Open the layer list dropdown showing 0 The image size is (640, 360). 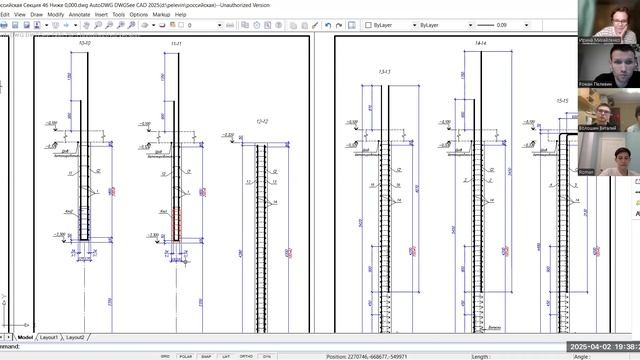click(220, 25)
